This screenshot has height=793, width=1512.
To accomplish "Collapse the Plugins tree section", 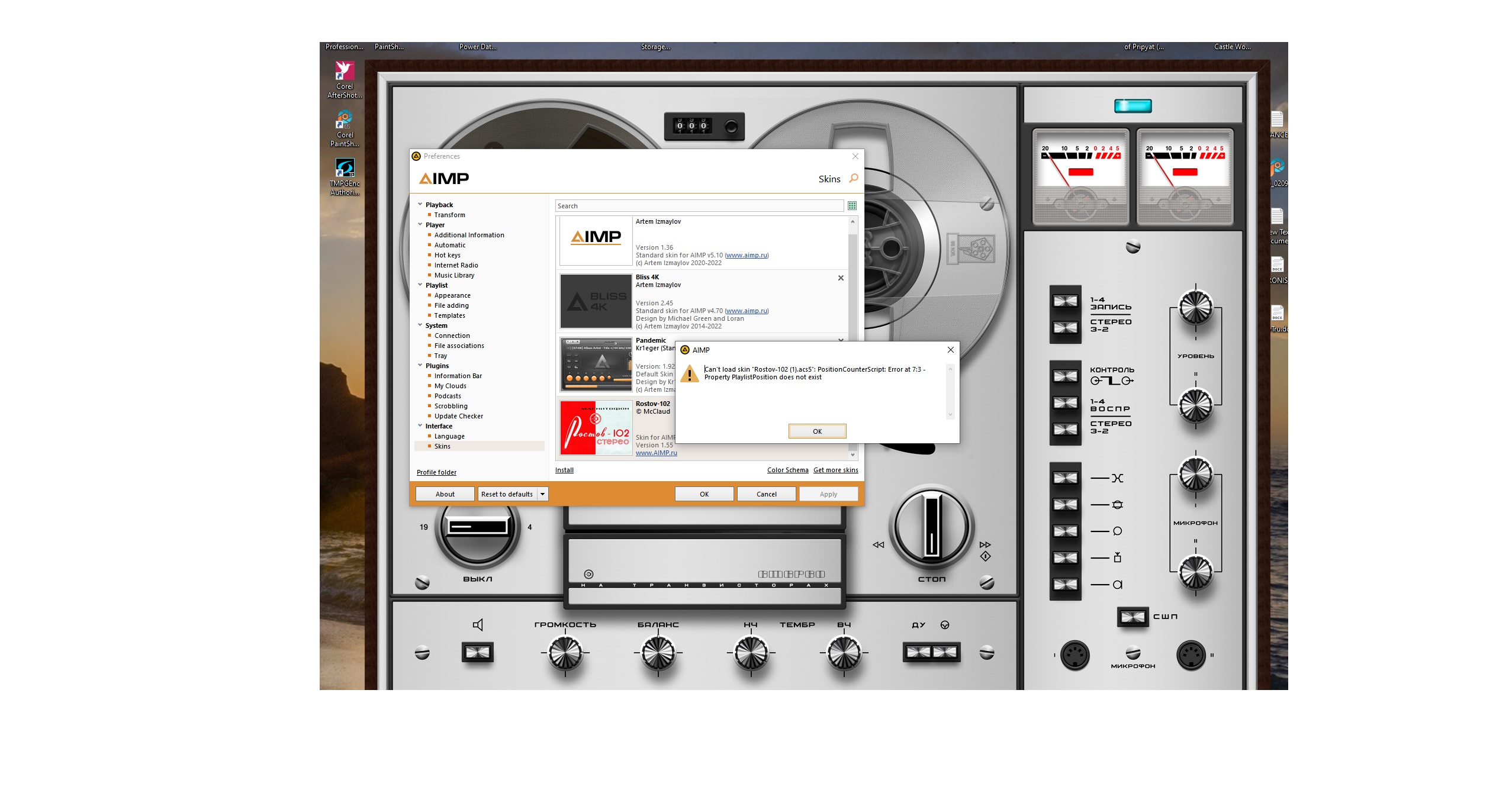I will (x=420, y=365).
